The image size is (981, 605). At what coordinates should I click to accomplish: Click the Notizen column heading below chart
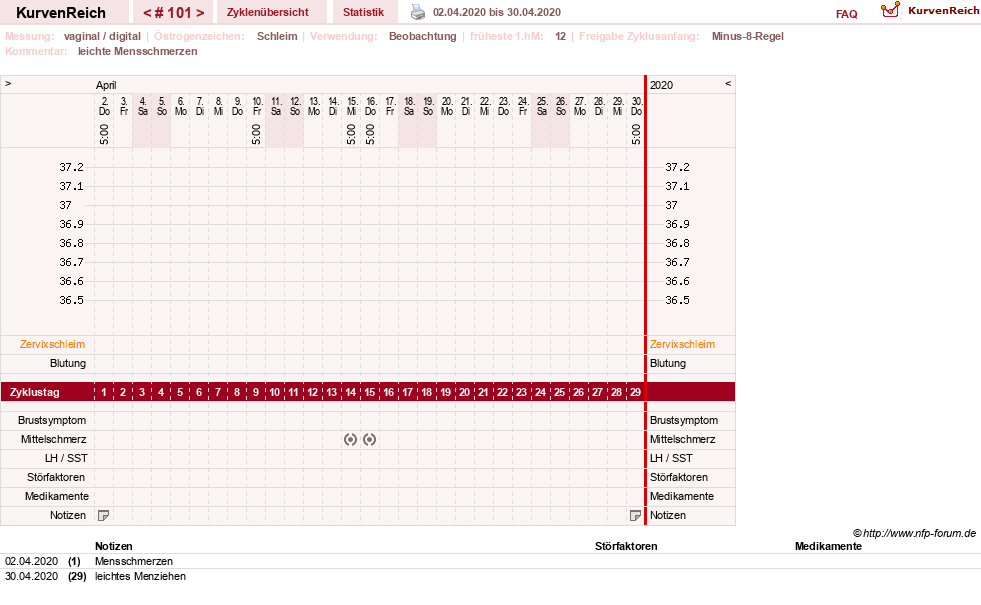114,546
